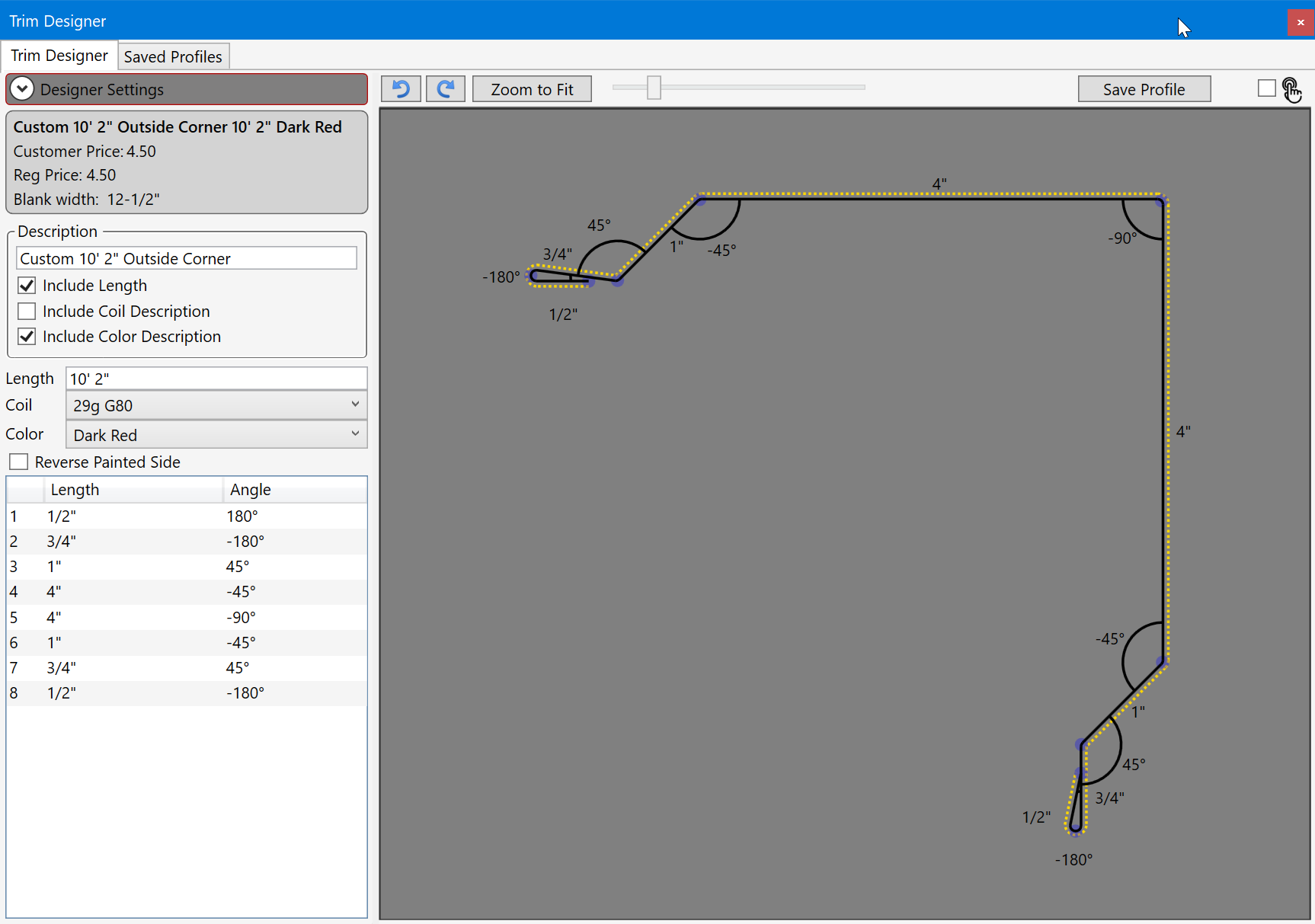
Task: Click the Zoom to Fit button
Action: [x=532, y=89]
